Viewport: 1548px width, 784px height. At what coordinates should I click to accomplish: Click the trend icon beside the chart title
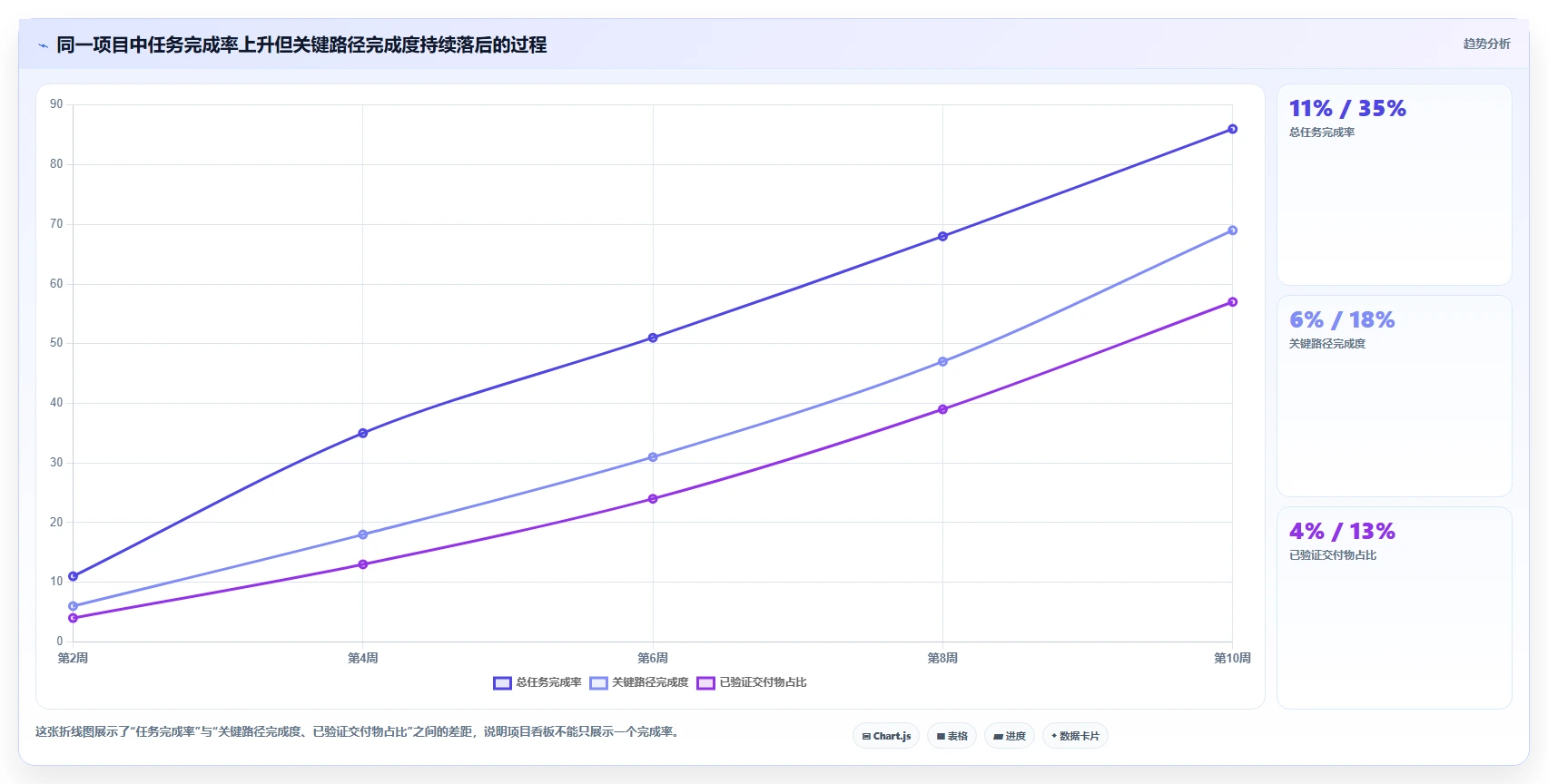(x=43, y=45)
